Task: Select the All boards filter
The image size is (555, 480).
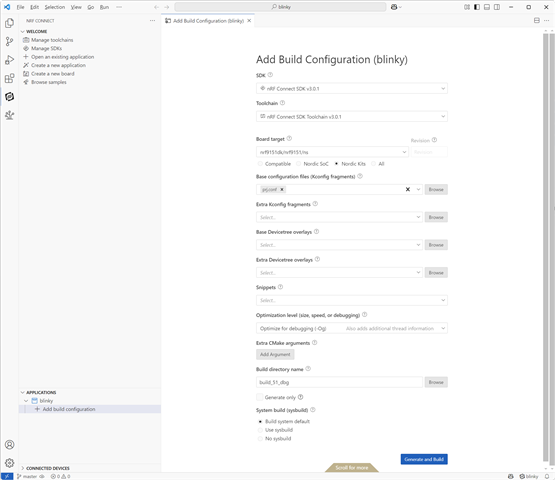Action: (x=373, y=164)
